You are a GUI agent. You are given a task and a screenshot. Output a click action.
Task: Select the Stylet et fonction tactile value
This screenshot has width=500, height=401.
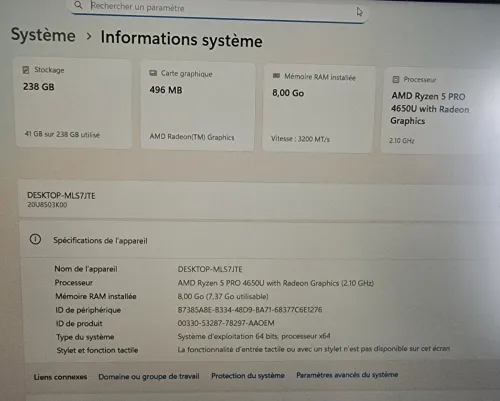[x=314, y=349]
